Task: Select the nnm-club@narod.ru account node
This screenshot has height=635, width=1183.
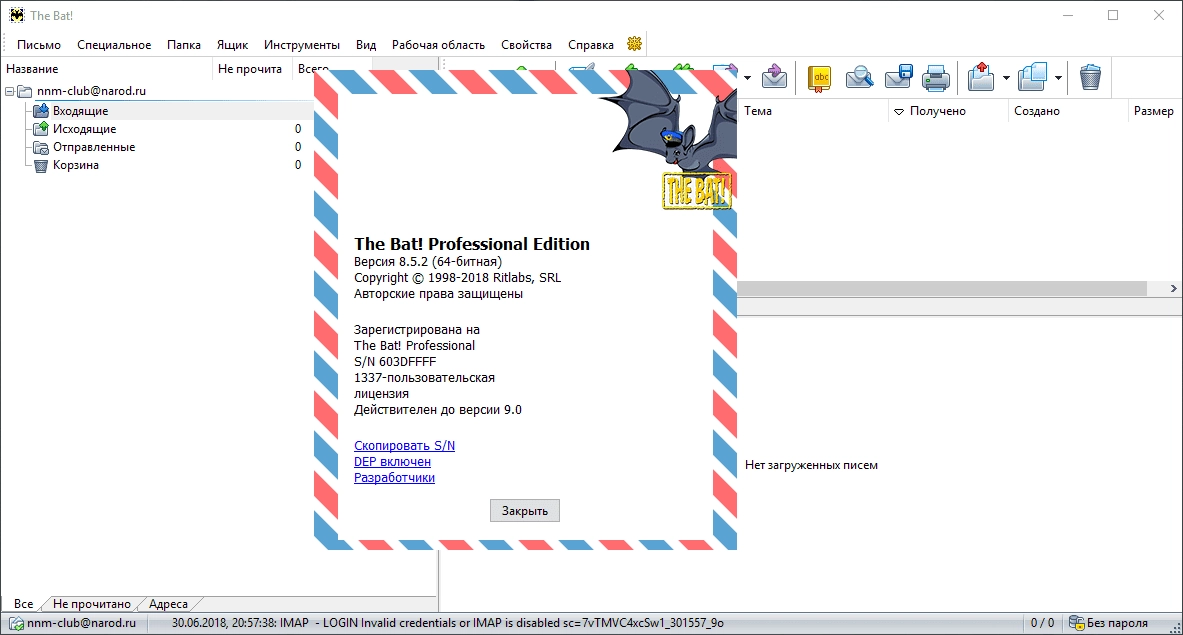Action: (x=91, y=90)
